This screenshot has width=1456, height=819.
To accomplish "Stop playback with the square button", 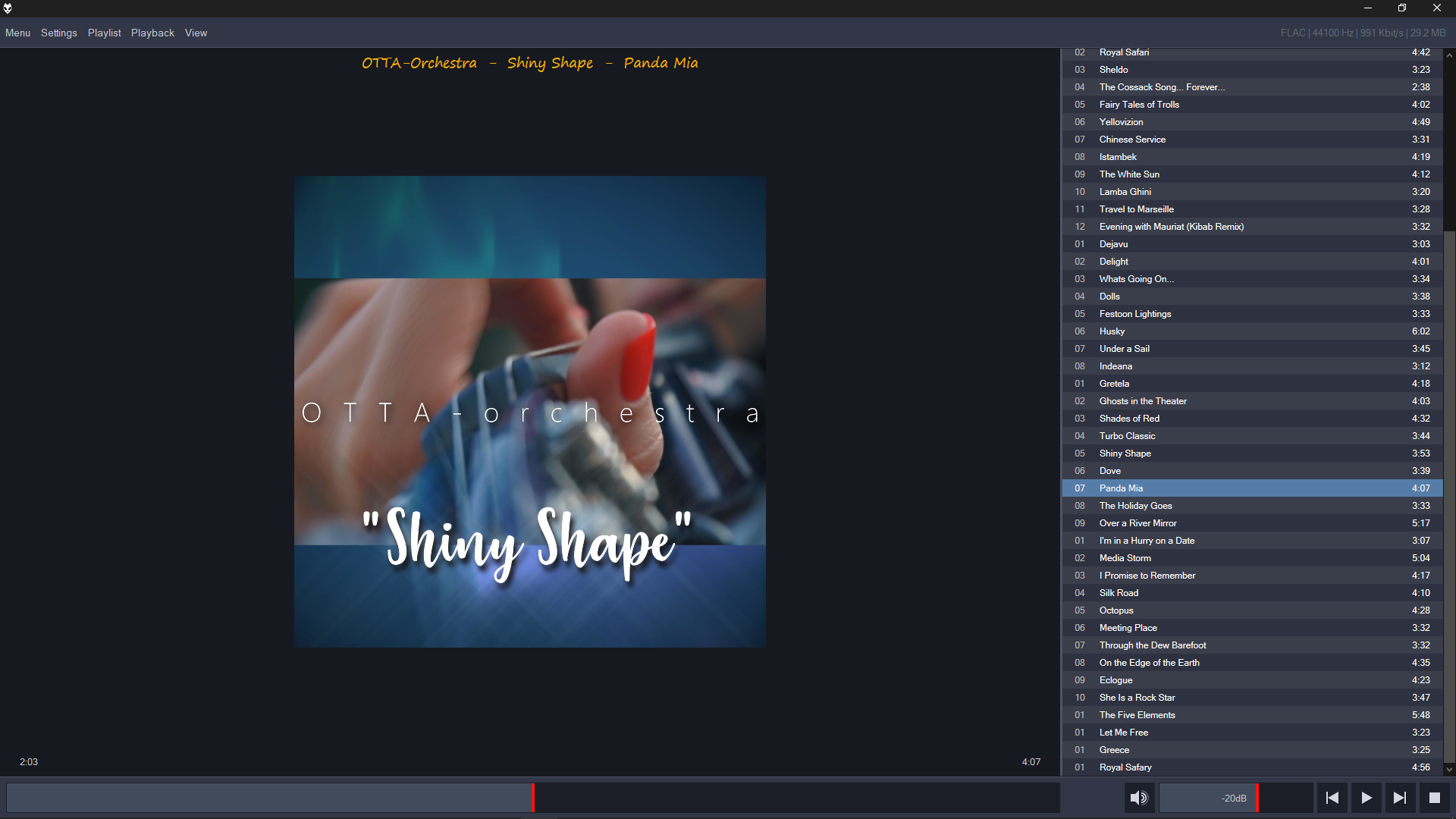I will pyautogui.click(x=1434, y=798).
